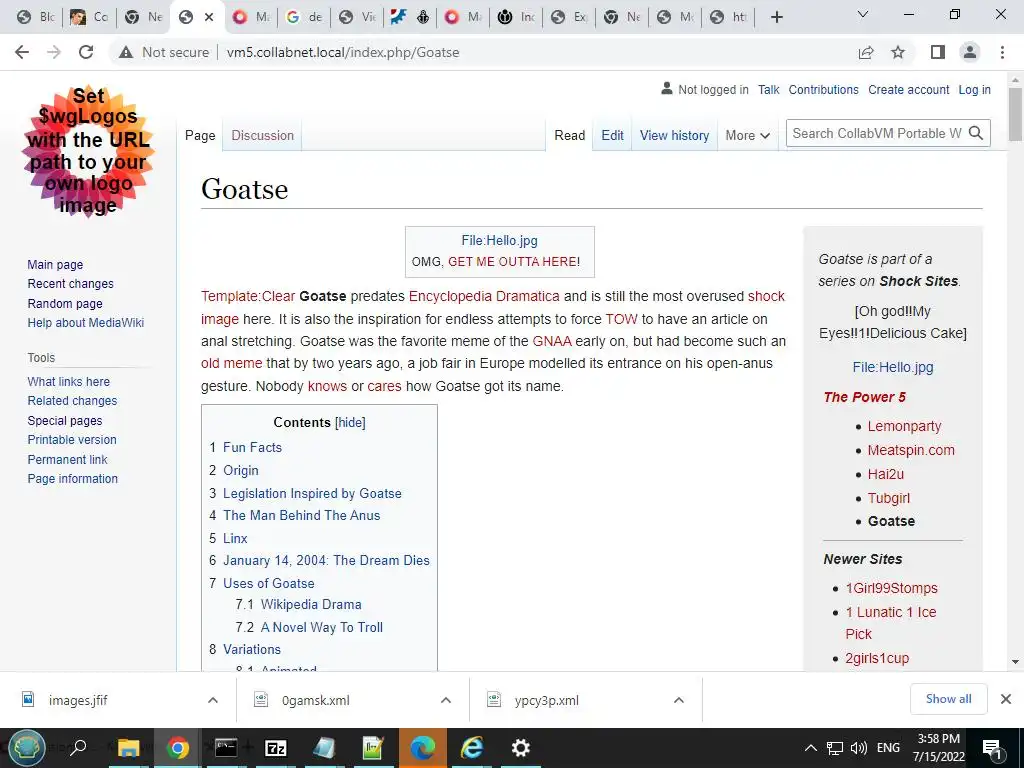Image resolution: width=1024 pixels, height=768 pixels.
Task: Open the Edit tab
Action: coord(613,135)
